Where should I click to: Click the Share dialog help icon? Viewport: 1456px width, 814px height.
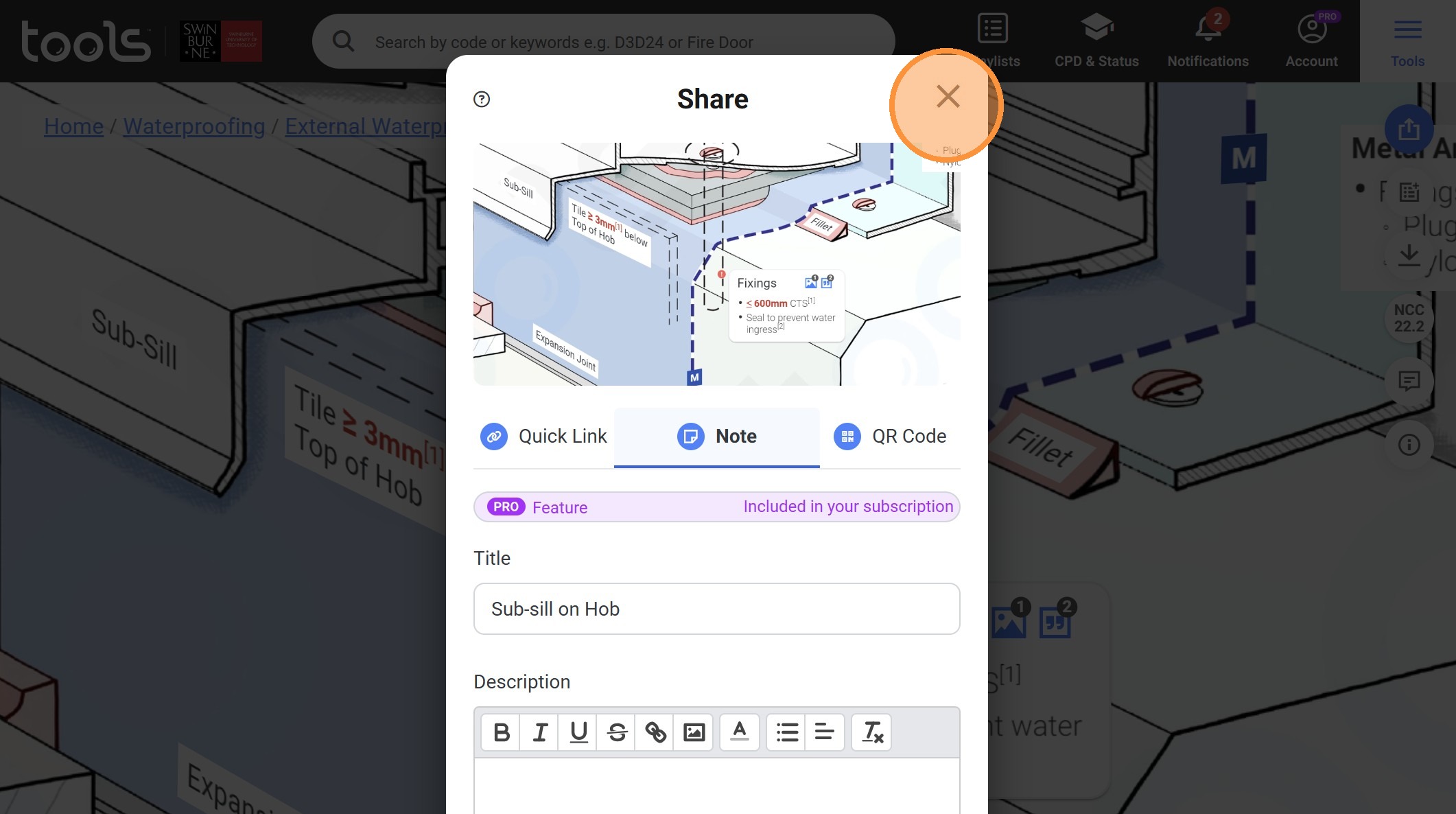(482, 100)
